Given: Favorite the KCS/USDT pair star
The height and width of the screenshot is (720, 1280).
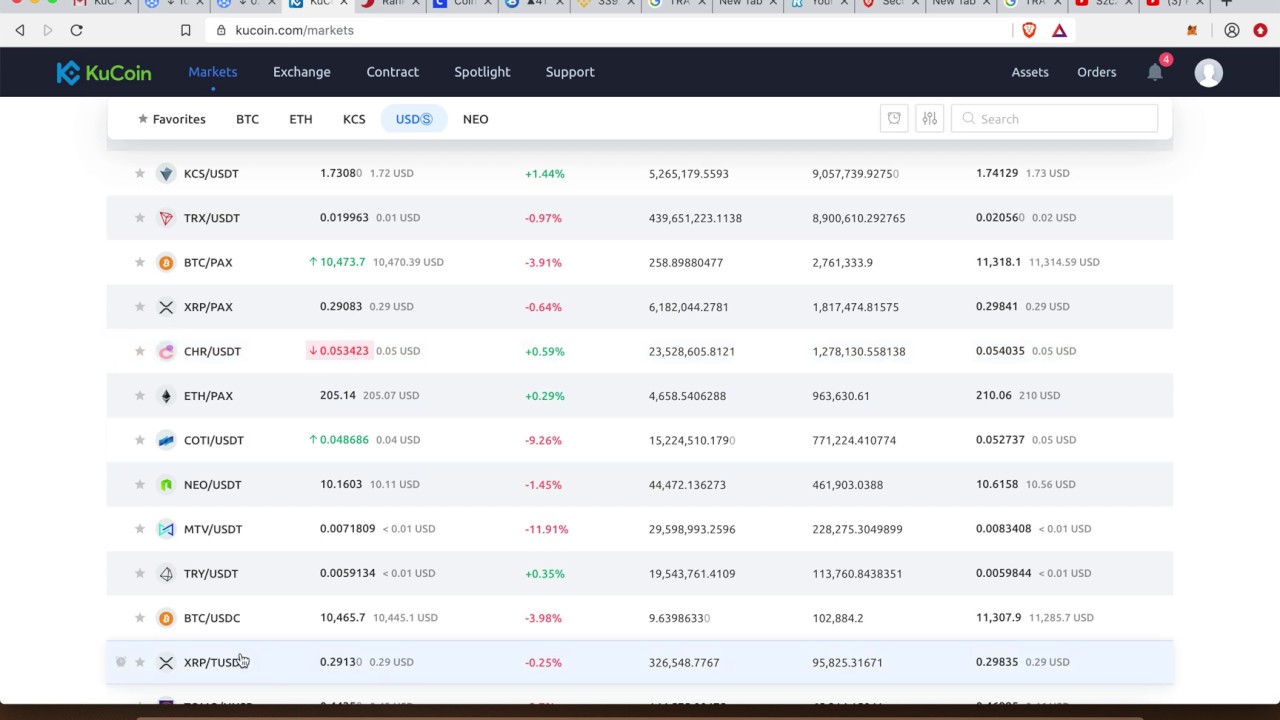Looking at the screenshot, I should pyautogui.click(x=140, y=173).
